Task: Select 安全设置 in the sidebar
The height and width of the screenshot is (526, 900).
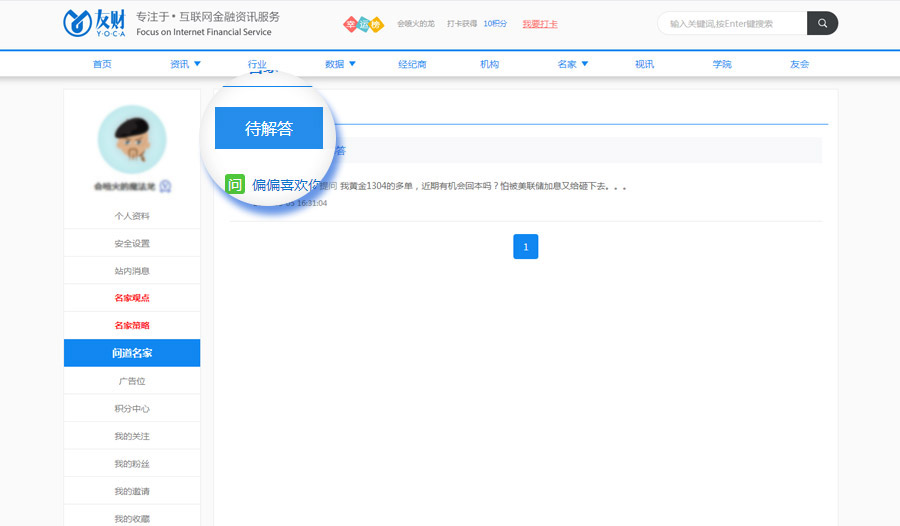Action: pyautogui.click(x=132, y=243)
